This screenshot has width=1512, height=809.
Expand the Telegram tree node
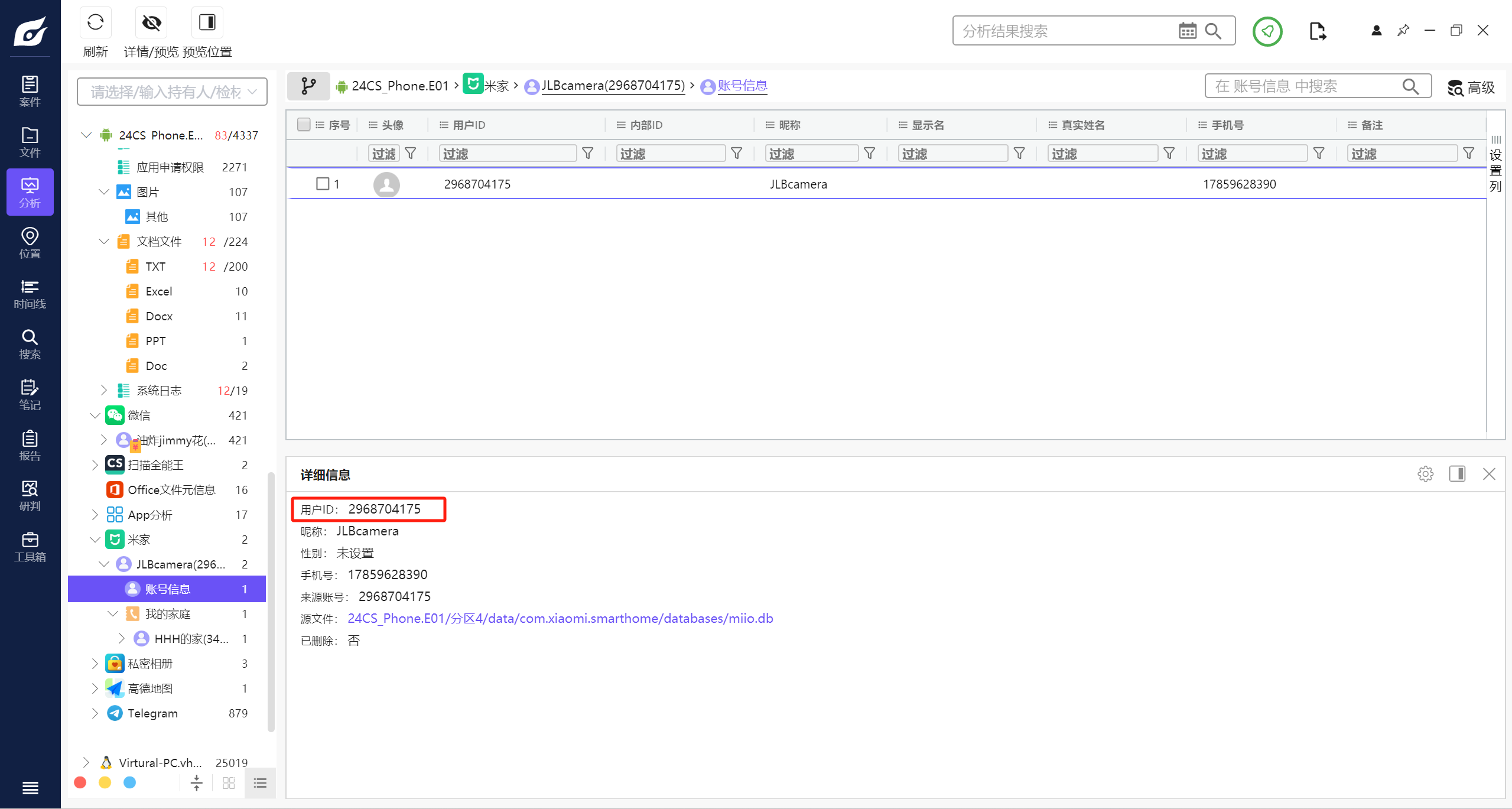95,713
